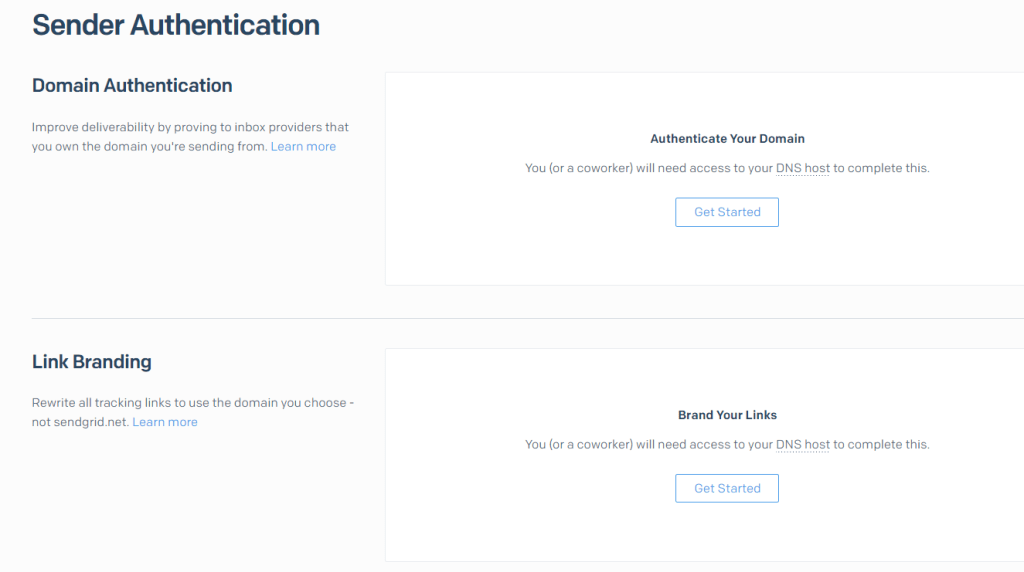Click the Brand Your Links card title
The height and width of the screenshot is (572, 1024).
pos(727,415)
